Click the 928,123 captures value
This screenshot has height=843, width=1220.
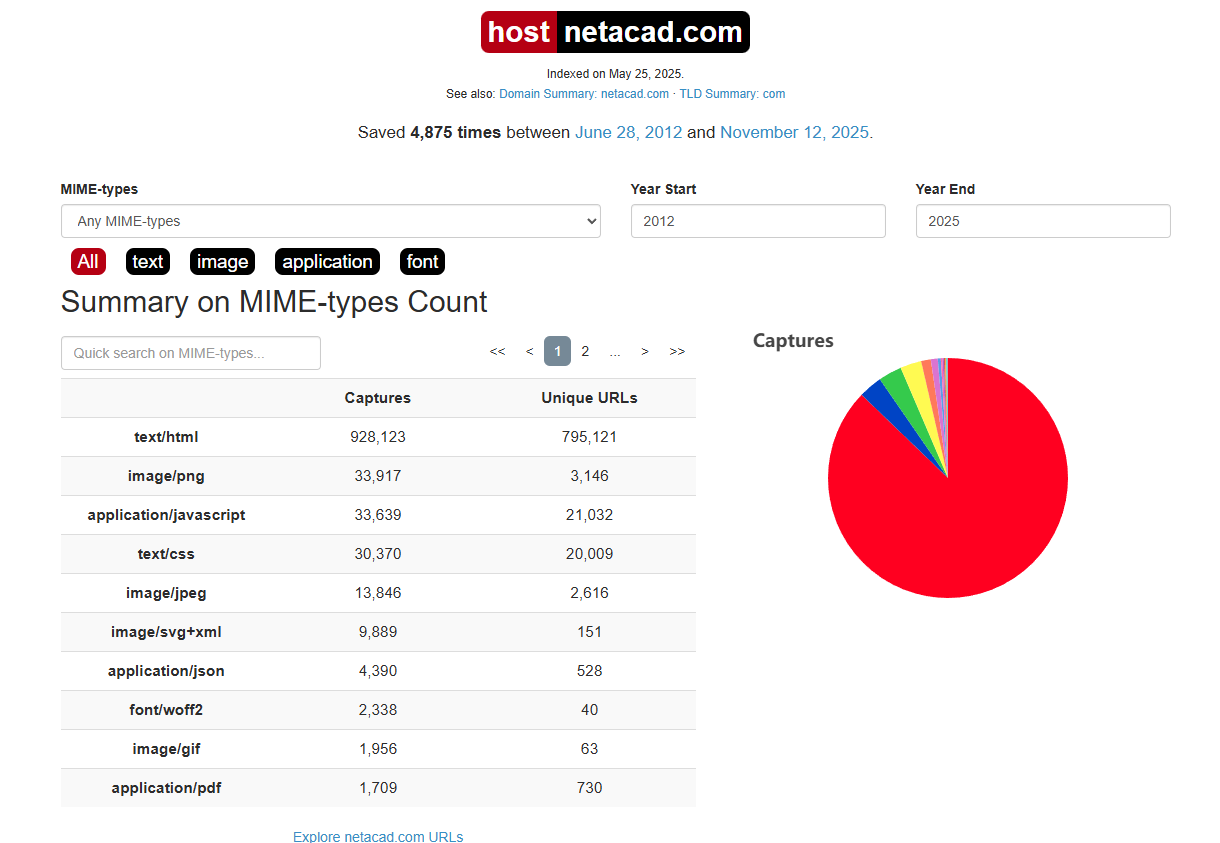click(x=378, y=437)
